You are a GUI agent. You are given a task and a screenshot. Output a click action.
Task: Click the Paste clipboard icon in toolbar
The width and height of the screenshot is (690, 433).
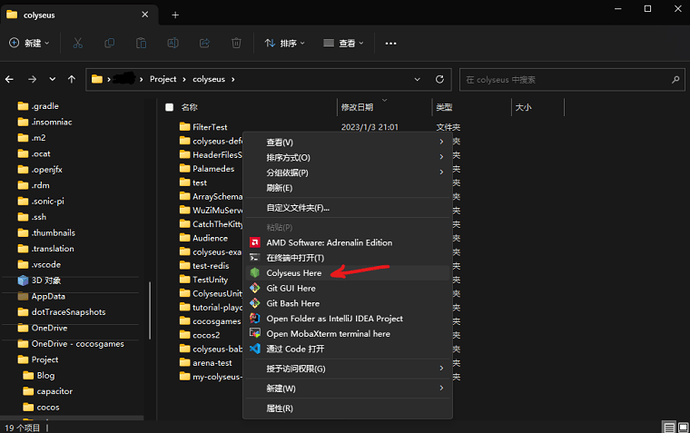(x=141, y=43)
